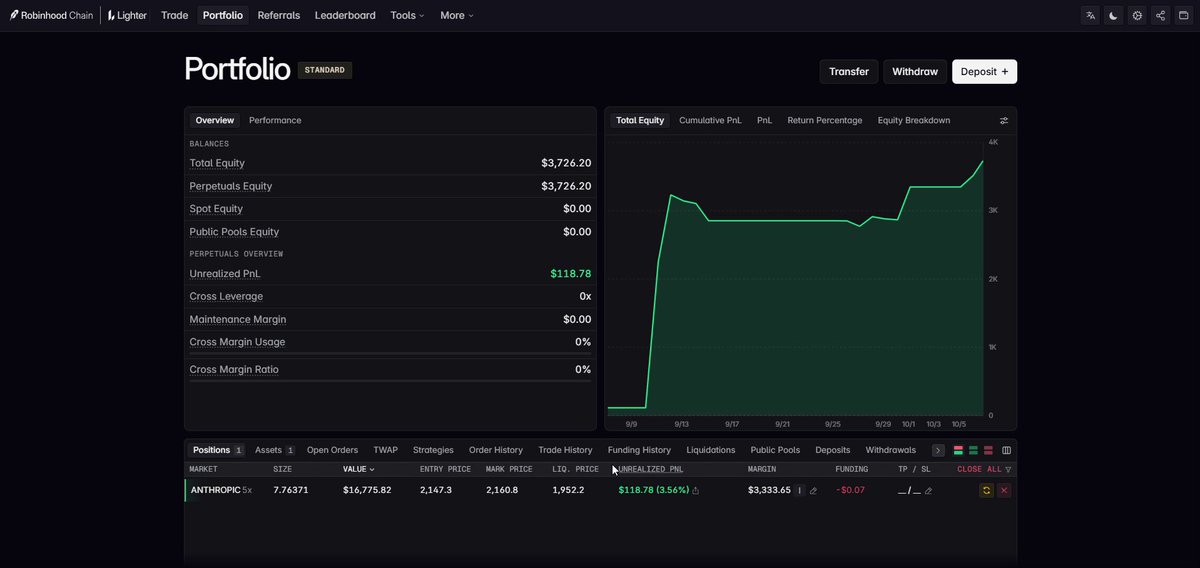Image resolution: width=1200 pixels, height=568 pixels.
Task: Open Portfolio nav item
Action: [x=222, y=15]
